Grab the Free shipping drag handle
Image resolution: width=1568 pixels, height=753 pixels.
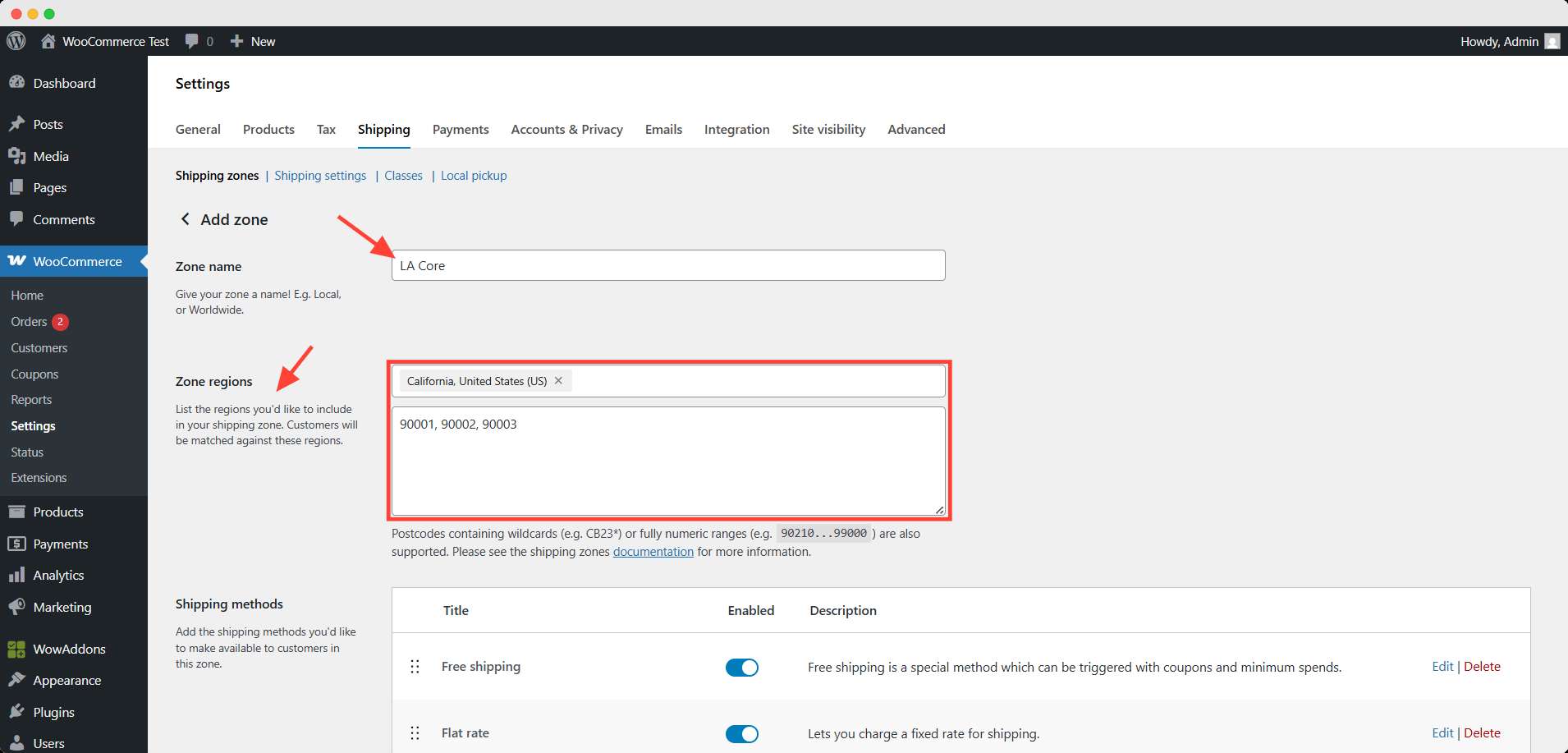(415, 666)
